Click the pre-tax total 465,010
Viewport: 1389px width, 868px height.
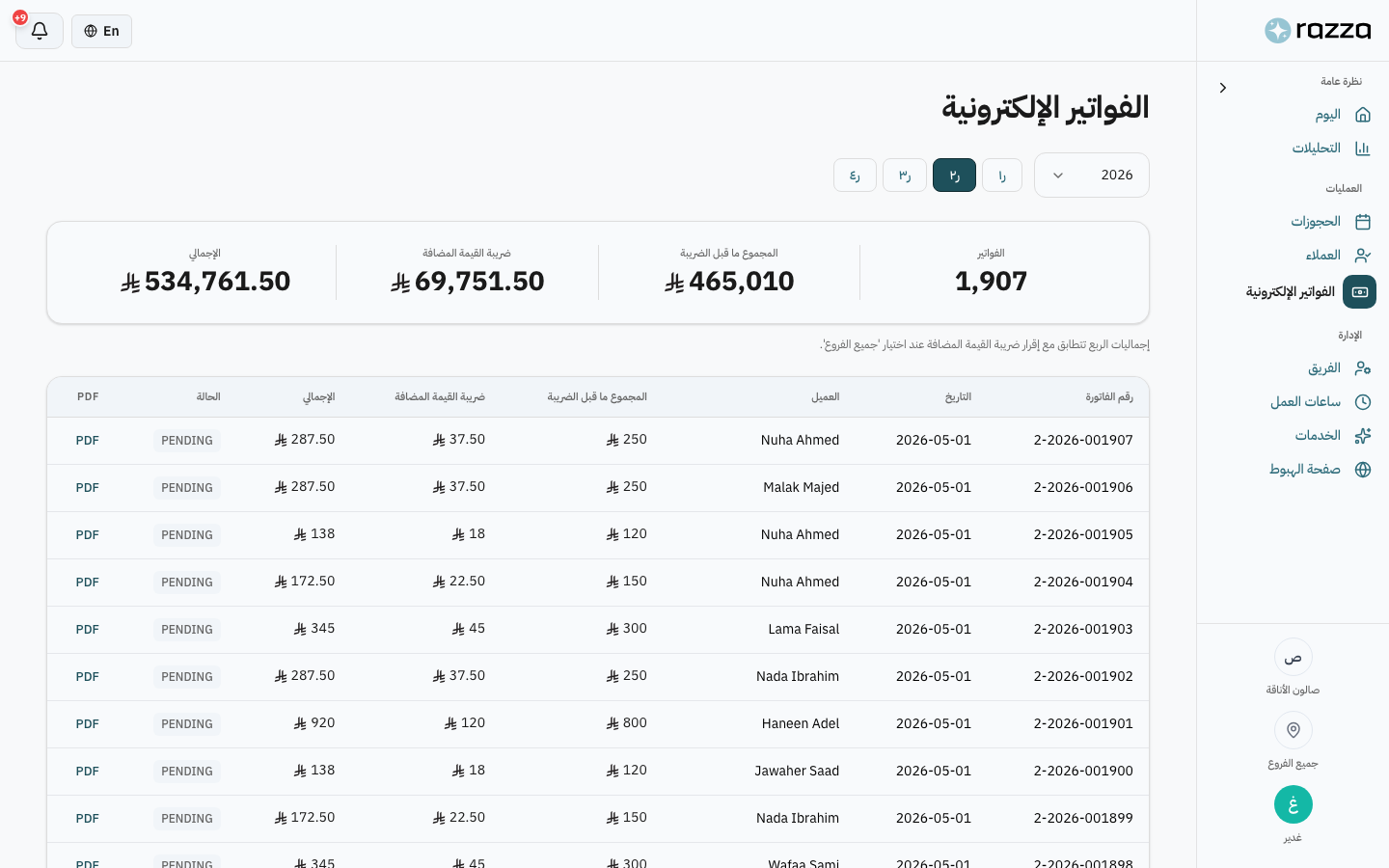[x=729, y=282]
